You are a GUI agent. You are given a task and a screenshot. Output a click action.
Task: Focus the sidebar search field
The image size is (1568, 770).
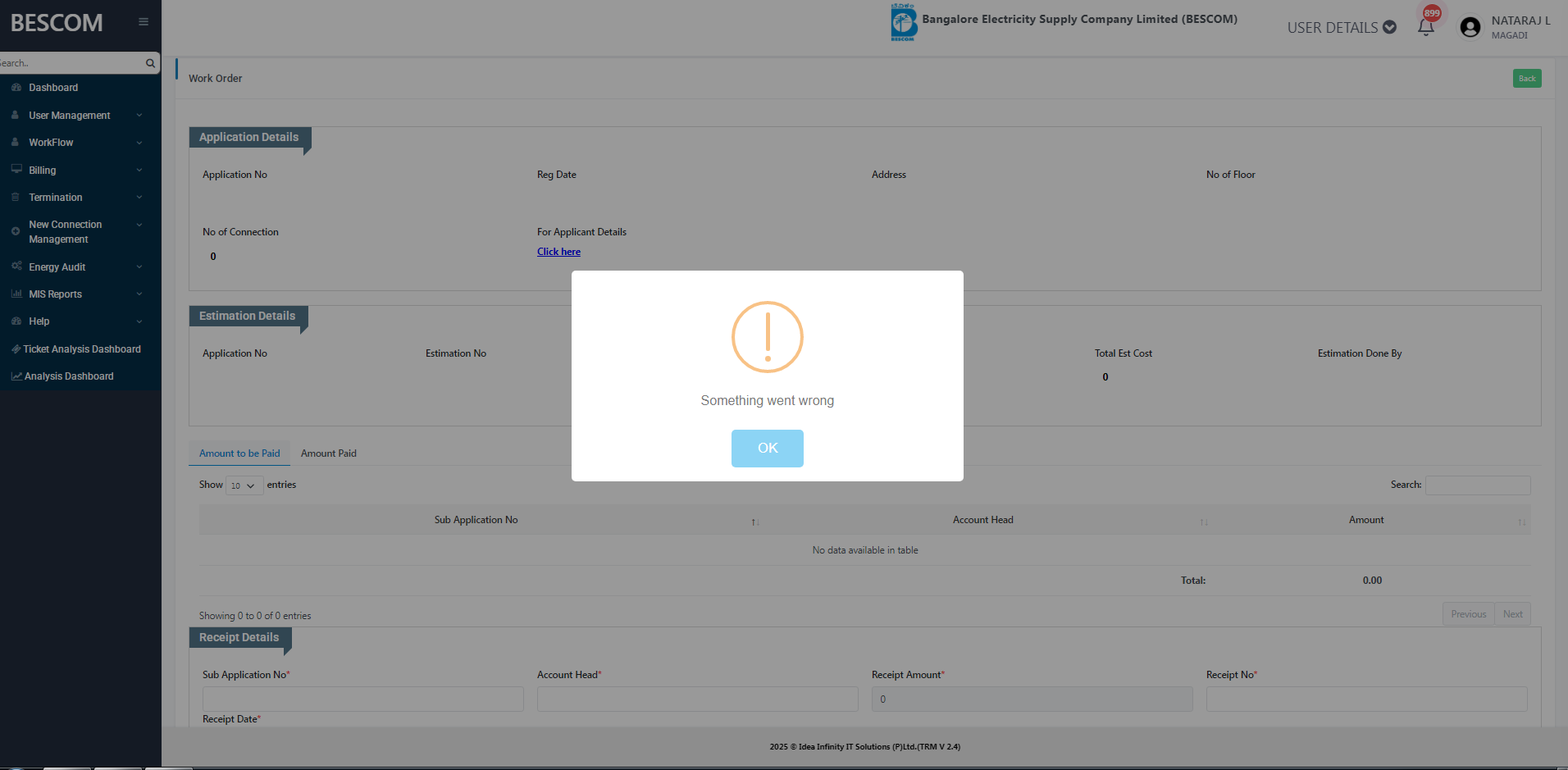point(72,63)
